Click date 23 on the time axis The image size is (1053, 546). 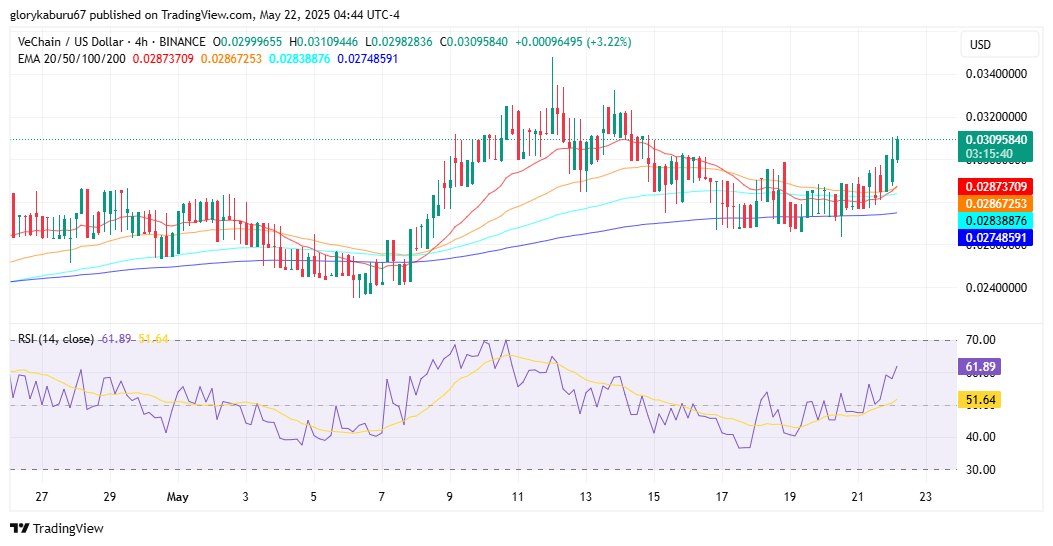[925, 497]
